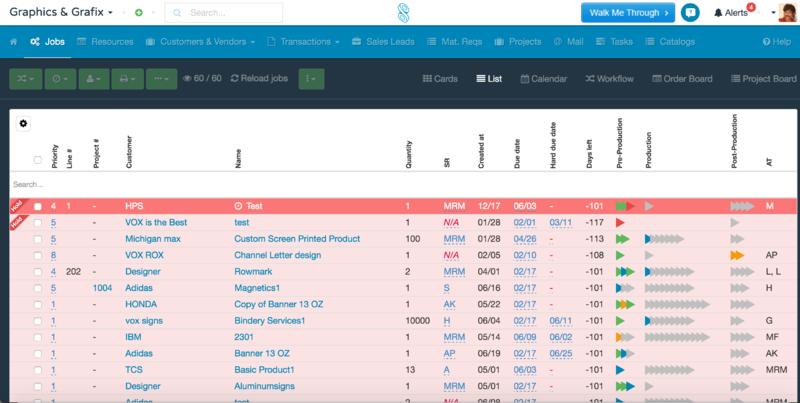
Task: Open the Mat. Reqs navigation item
Action: tap(455, 42)
